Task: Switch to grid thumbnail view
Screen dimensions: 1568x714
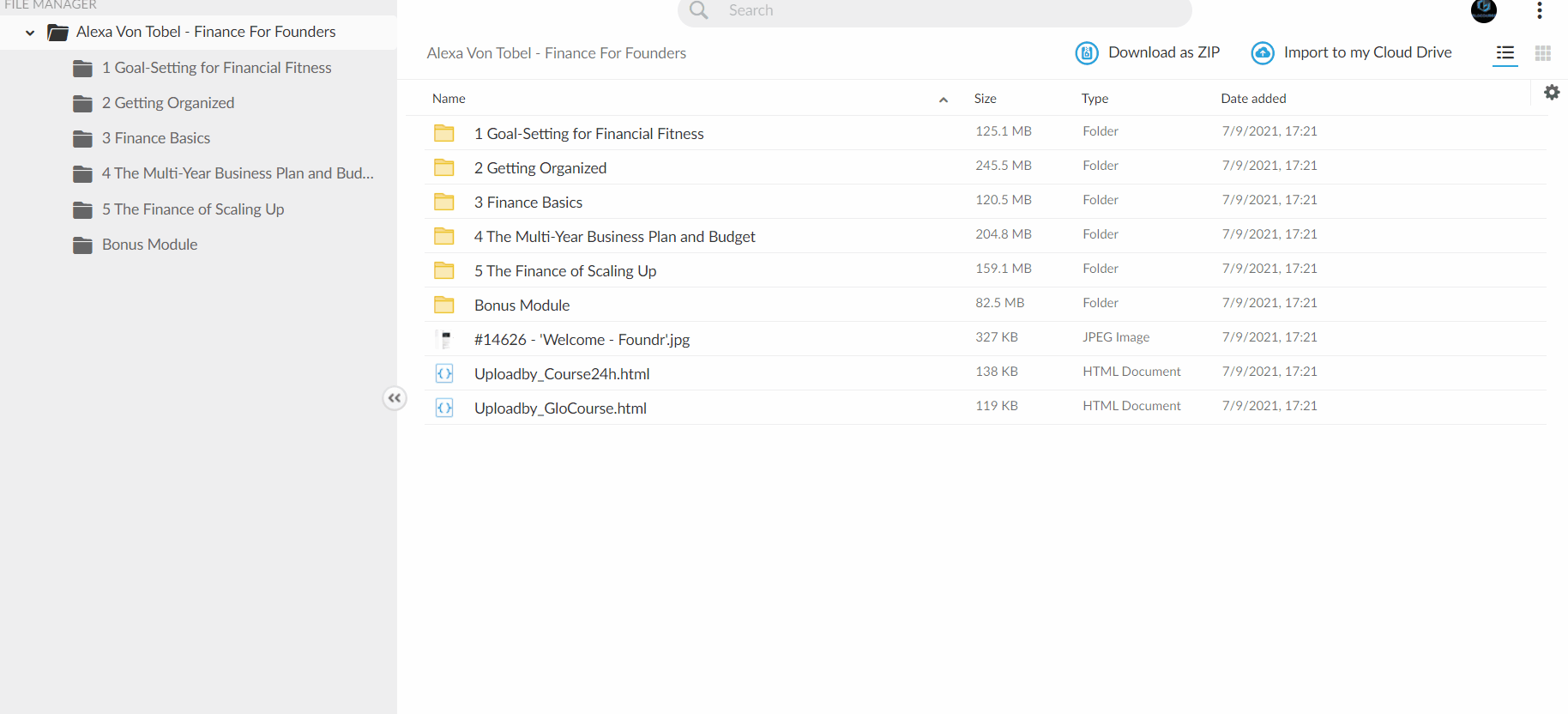Action: pos(1543,53)
